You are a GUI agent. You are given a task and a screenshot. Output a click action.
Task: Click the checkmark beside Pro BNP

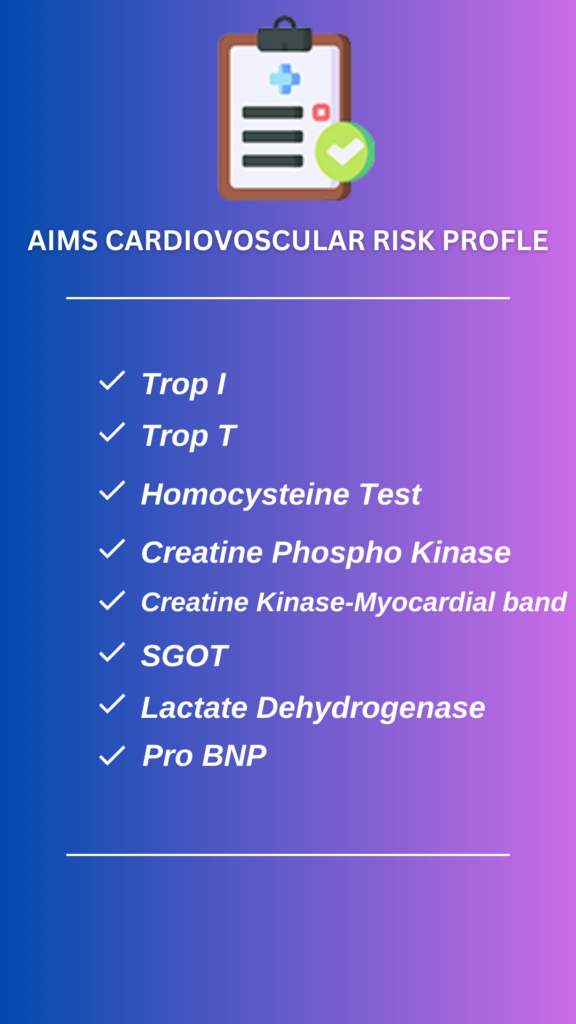coord(112,756)
